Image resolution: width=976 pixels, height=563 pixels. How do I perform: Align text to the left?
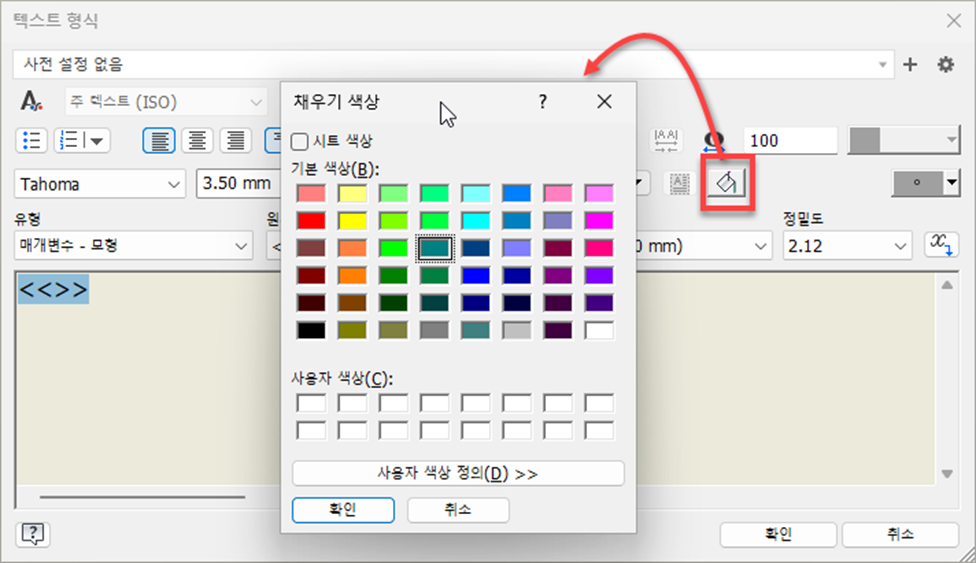pyautogui.click(x=159, y=141)
